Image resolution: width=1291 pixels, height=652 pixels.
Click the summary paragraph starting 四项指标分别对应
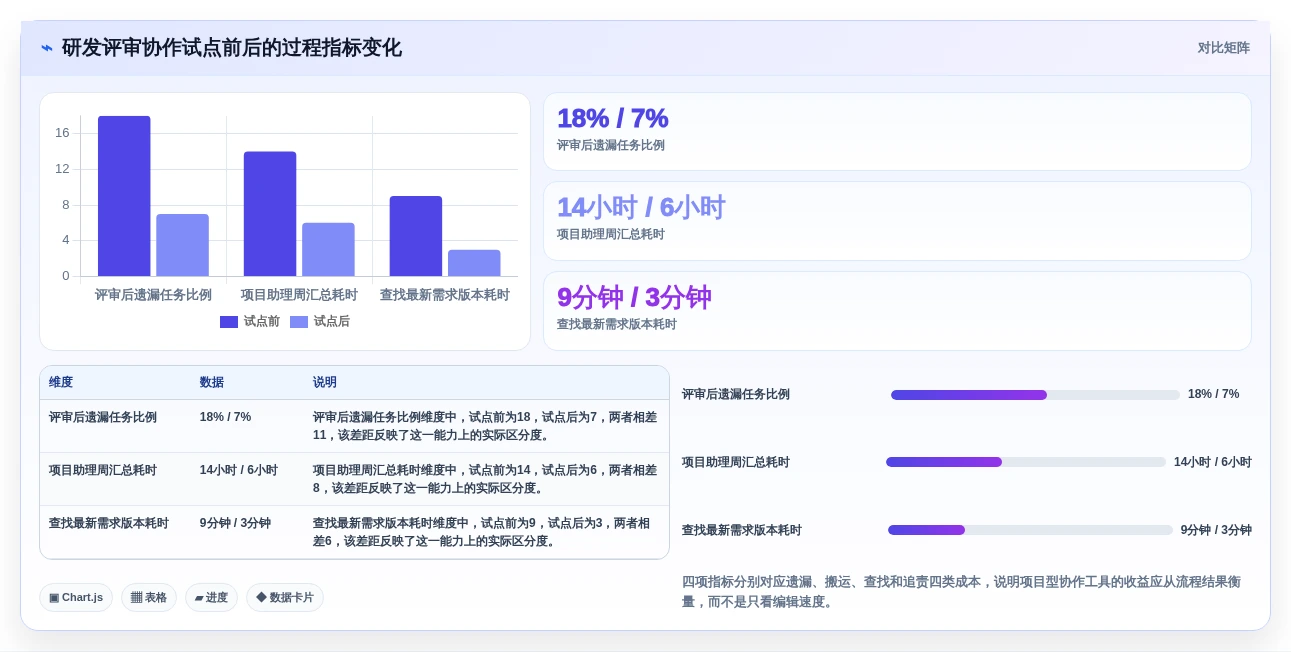click(x=961, y=591)
